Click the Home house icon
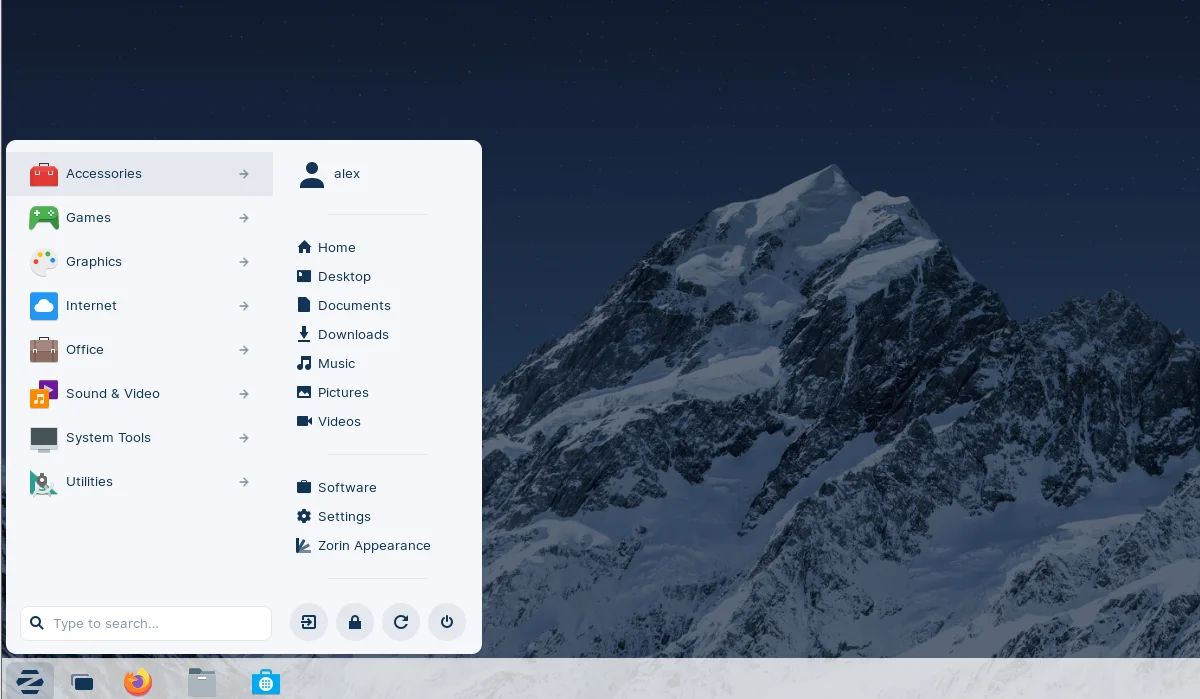The height and width of the screenshot is (699, 1200). [304, 247]
